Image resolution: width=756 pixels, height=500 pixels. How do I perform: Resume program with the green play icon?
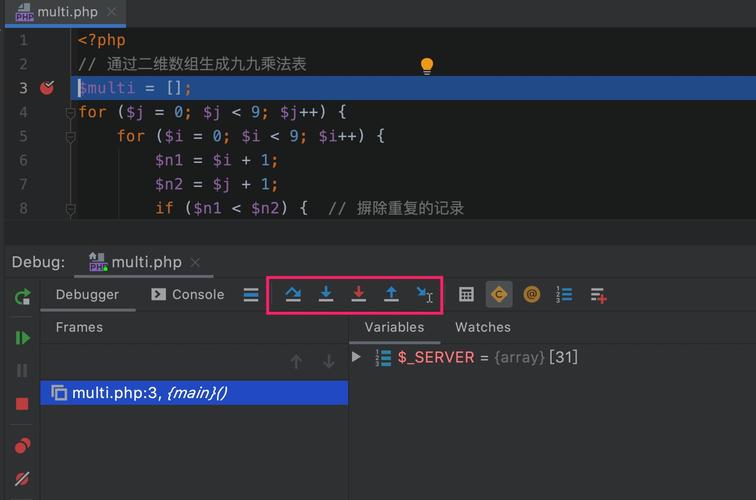22,338
